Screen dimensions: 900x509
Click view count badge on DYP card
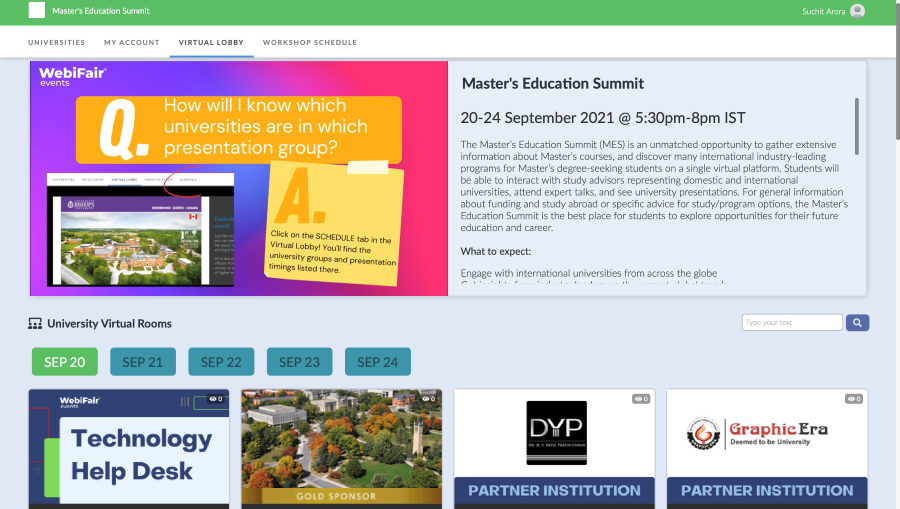(641, 399)
